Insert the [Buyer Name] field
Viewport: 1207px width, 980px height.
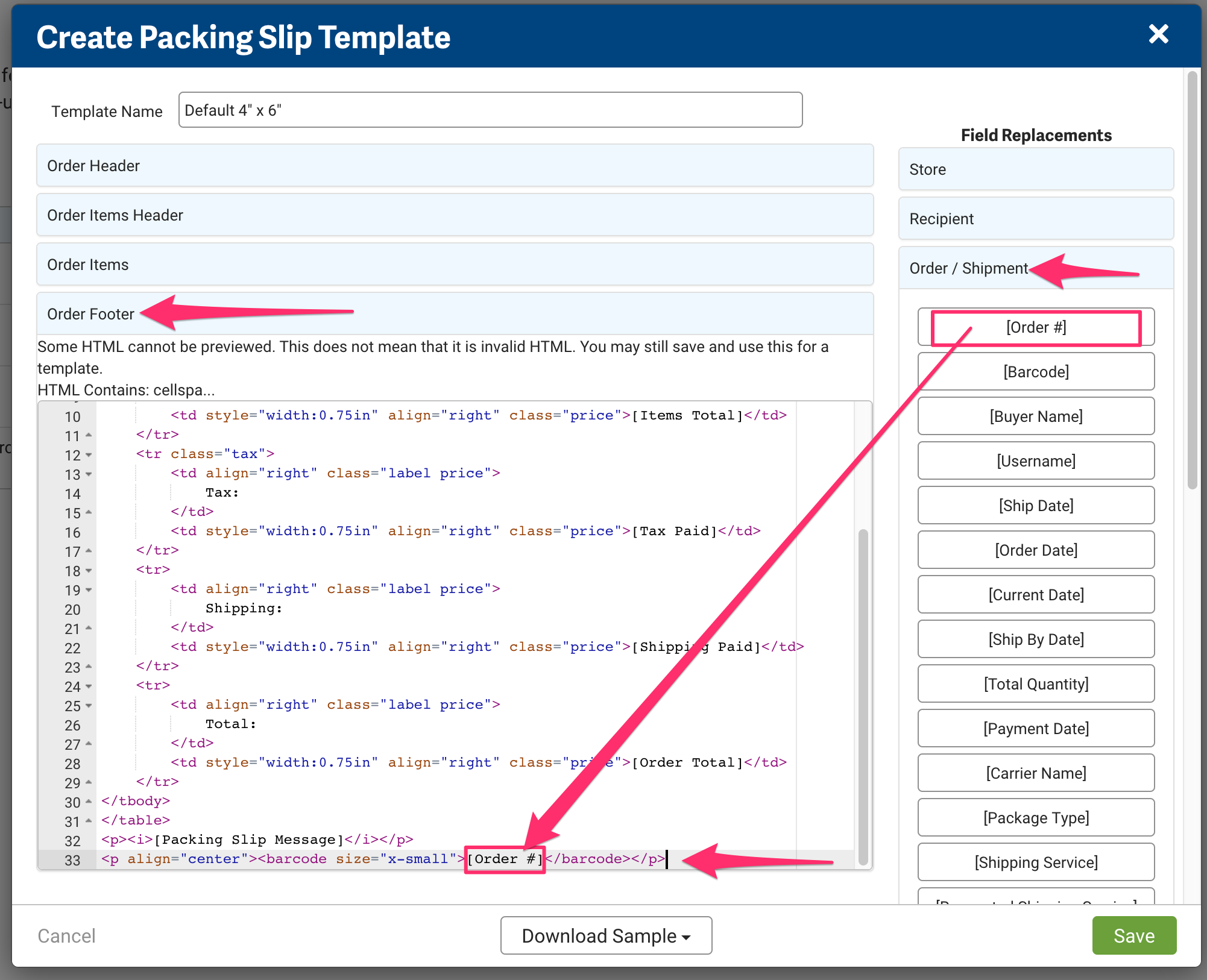[x=1035, y=416]
